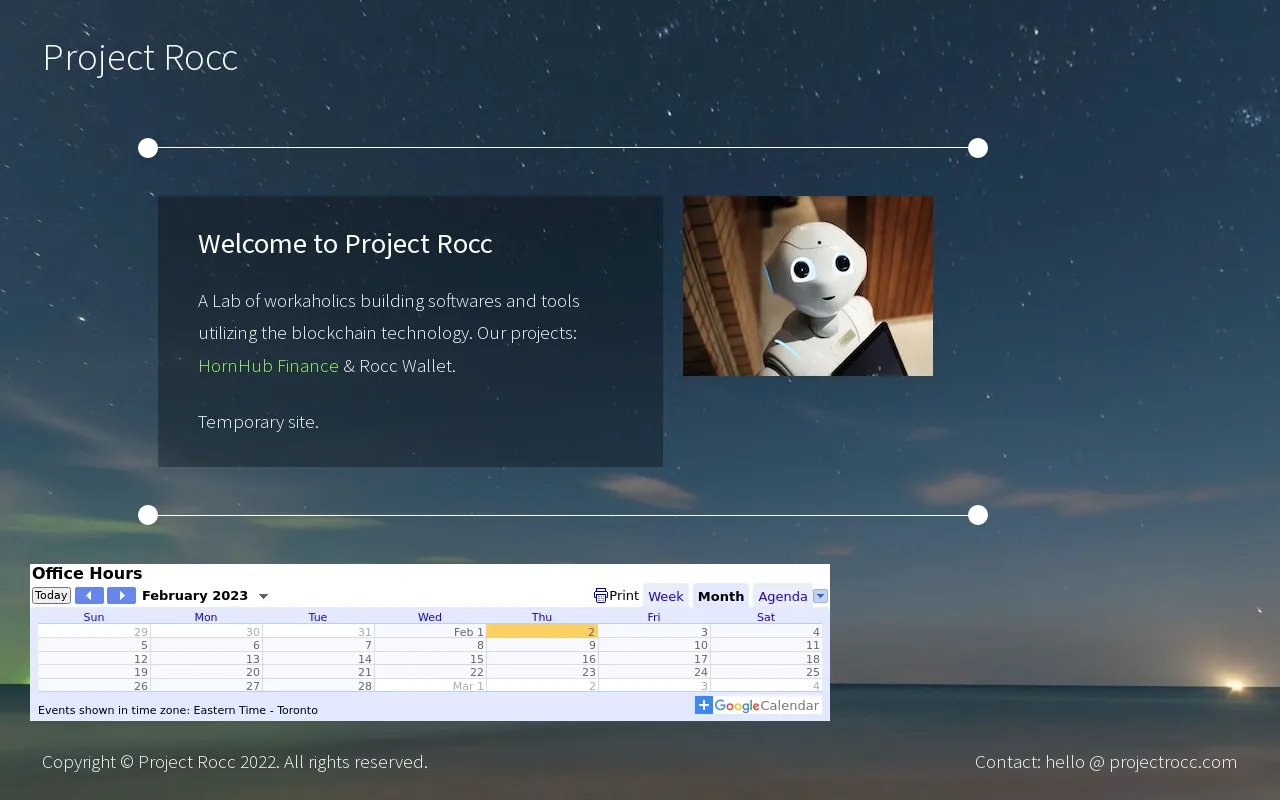The width and height of the screenshot is (1280, 800).
Task: Switch calendar to Agenda view
Action: pyautogui.click(x=782, y=596)
